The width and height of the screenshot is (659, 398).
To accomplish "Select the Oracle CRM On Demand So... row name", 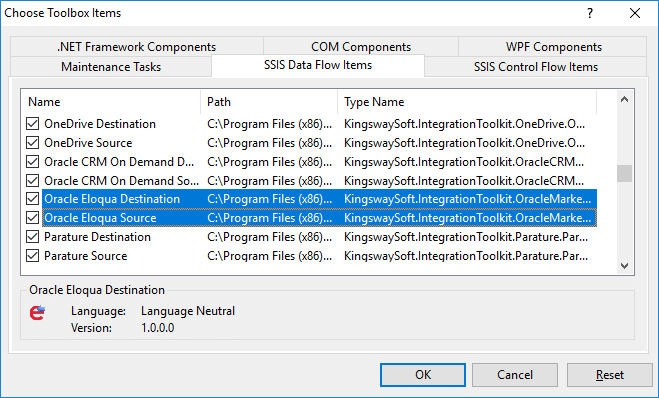I will click(x=121, y=181).
